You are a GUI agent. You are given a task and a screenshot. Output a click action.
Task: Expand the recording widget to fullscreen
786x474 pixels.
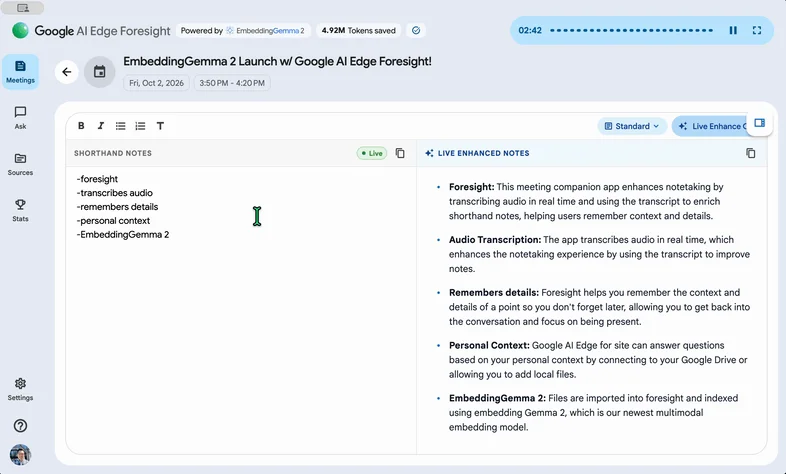pyautogui.click(x=757, y=31)
